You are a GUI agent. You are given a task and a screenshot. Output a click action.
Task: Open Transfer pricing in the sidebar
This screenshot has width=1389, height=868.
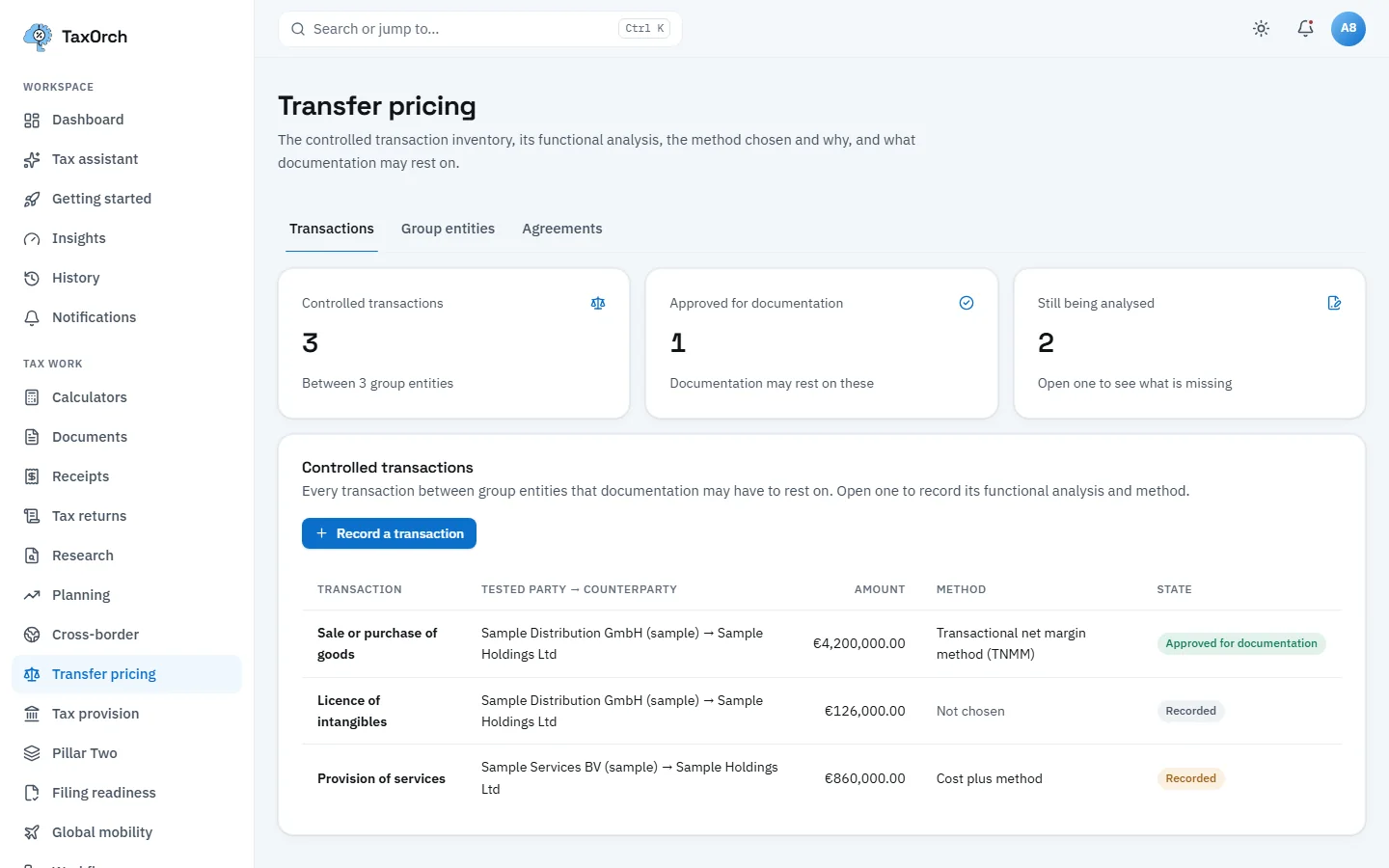pos(126,674)
